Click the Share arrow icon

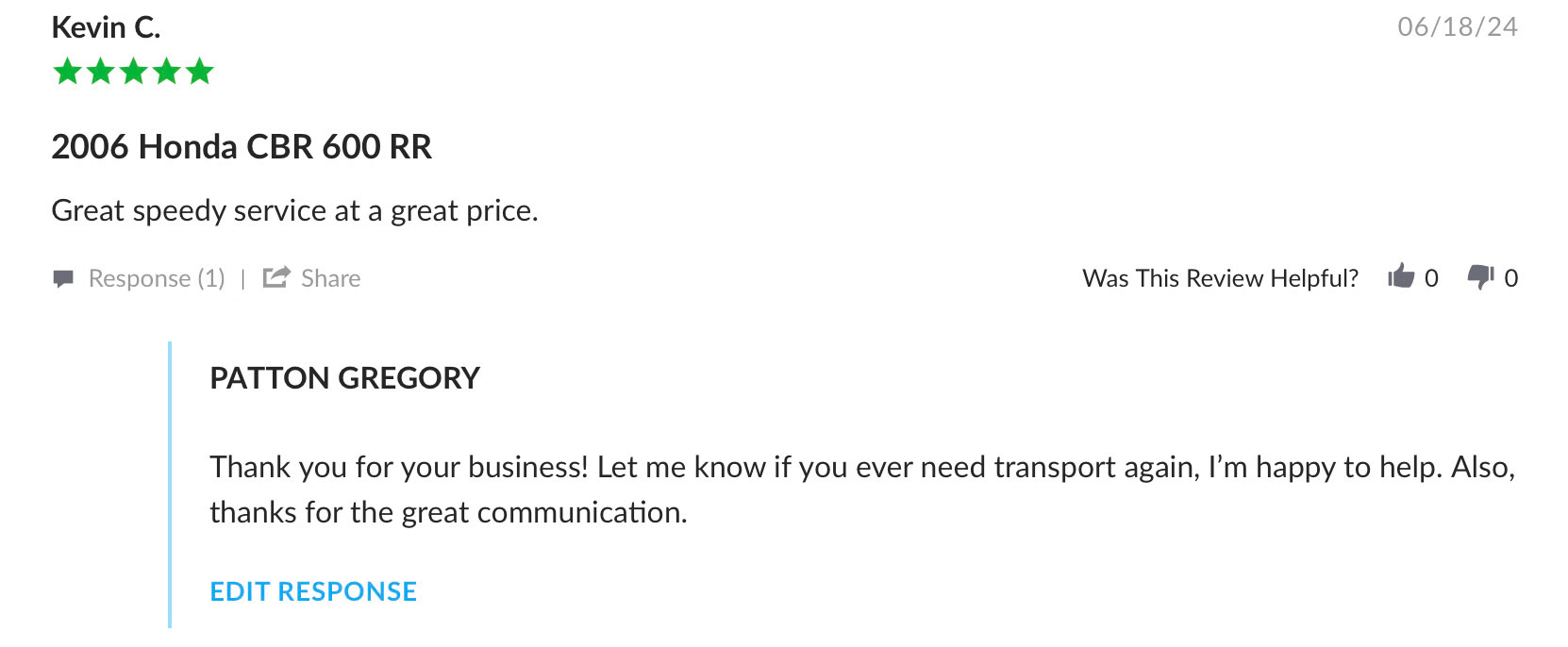coord(276,277)
